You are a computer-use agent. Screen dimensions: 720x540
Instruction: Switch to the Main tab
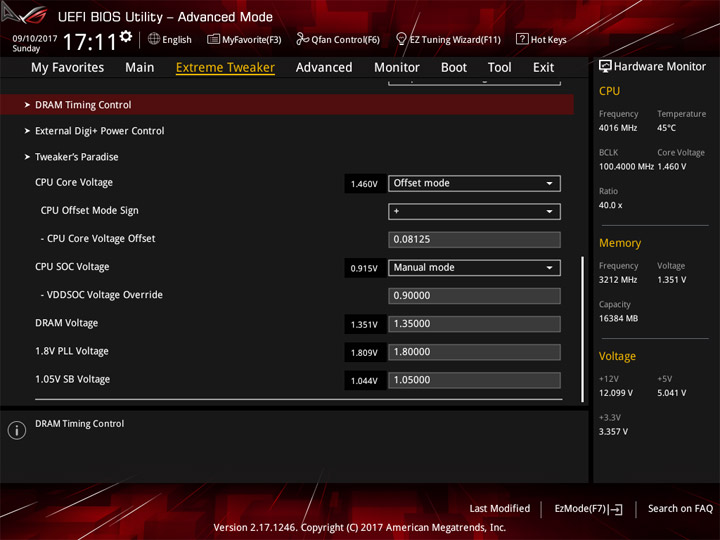(x=140, y=68)
